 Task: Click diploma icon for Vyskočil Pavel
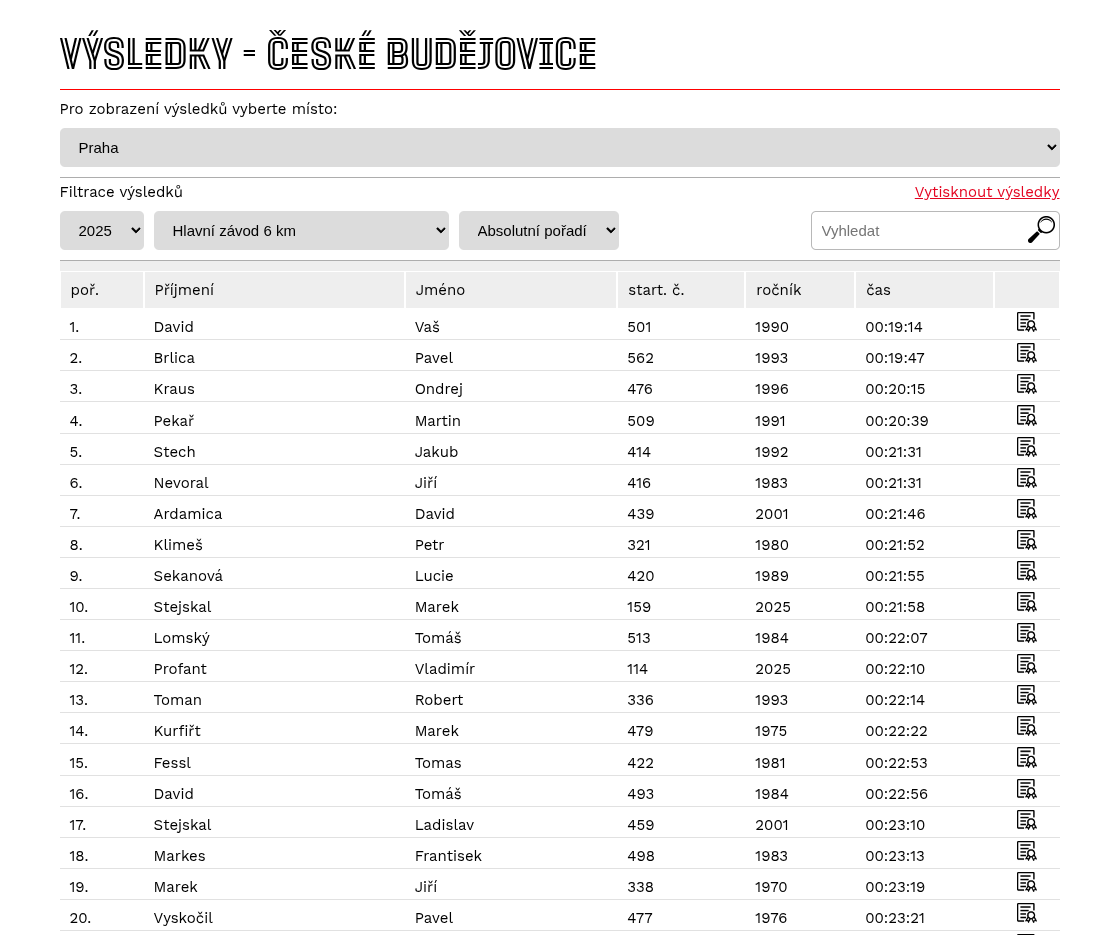pos(1026,913)
